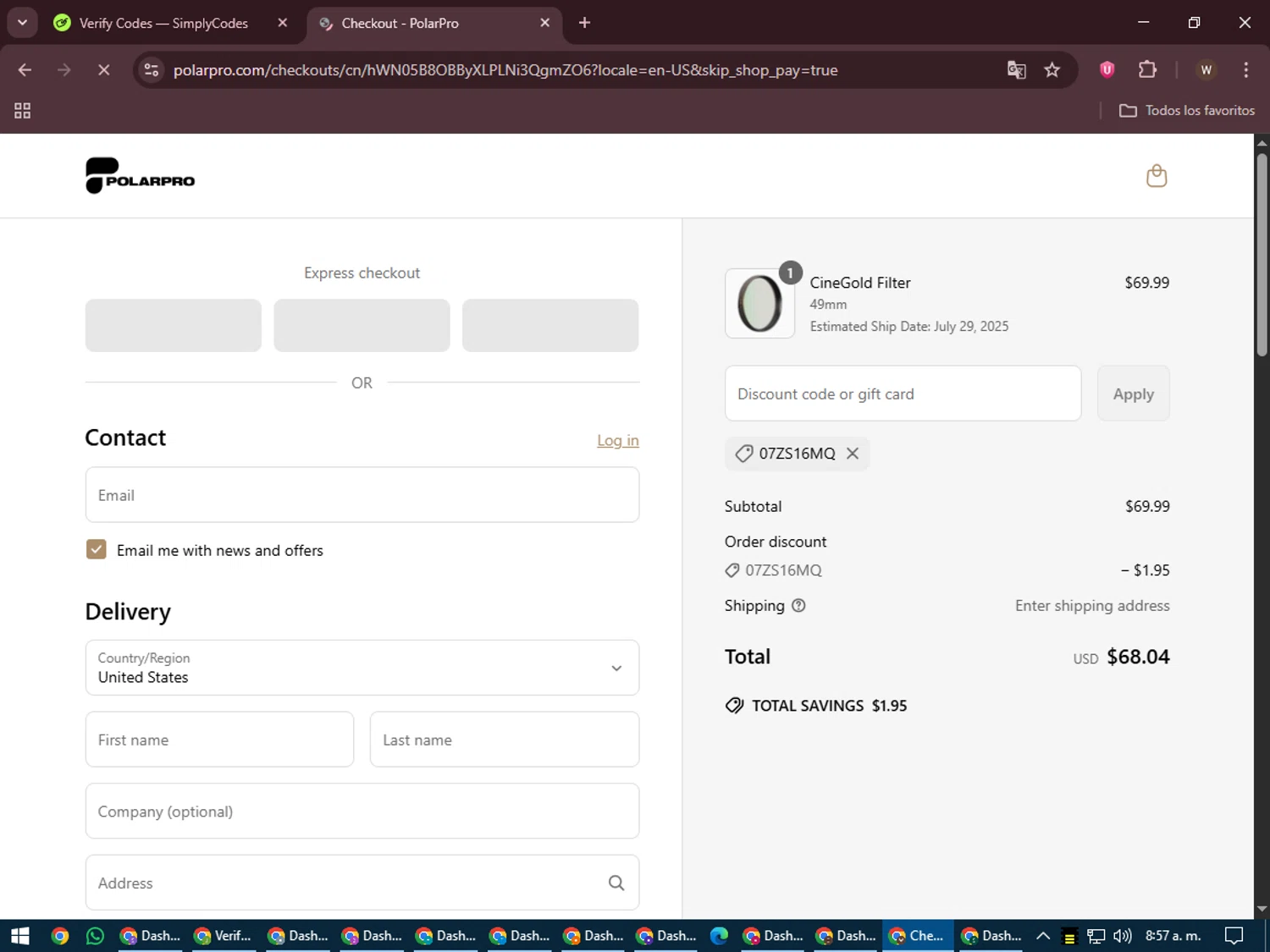Click the third express checkout button

tap(550, 325)
